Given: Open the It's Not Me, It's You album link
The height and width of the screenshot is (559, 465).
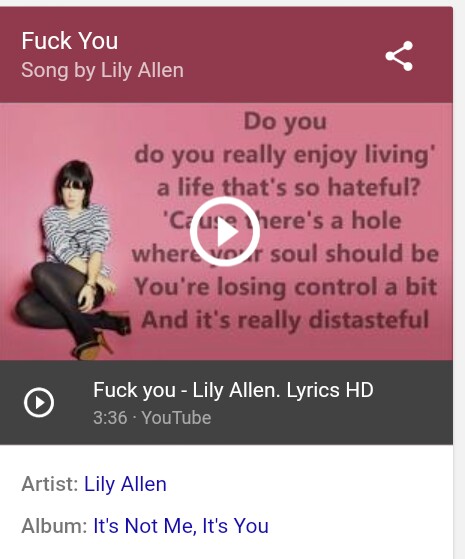Looking at the screenshot, I should (181, 526).
